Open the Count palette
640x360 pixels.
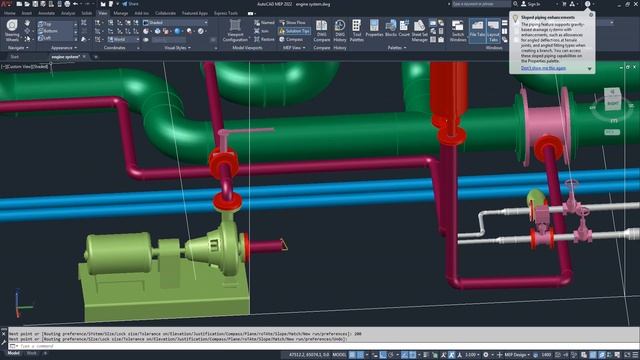pyautogui.click(x=404, y=29)
